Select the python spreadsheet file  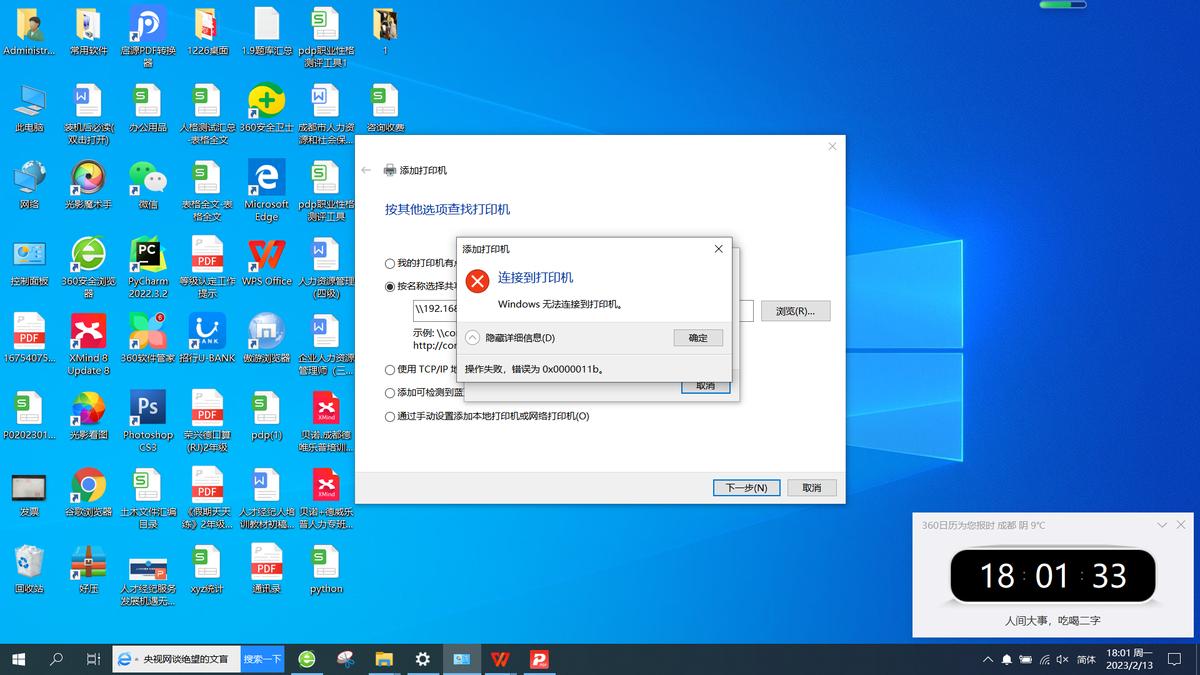click(x=326, y=569)
